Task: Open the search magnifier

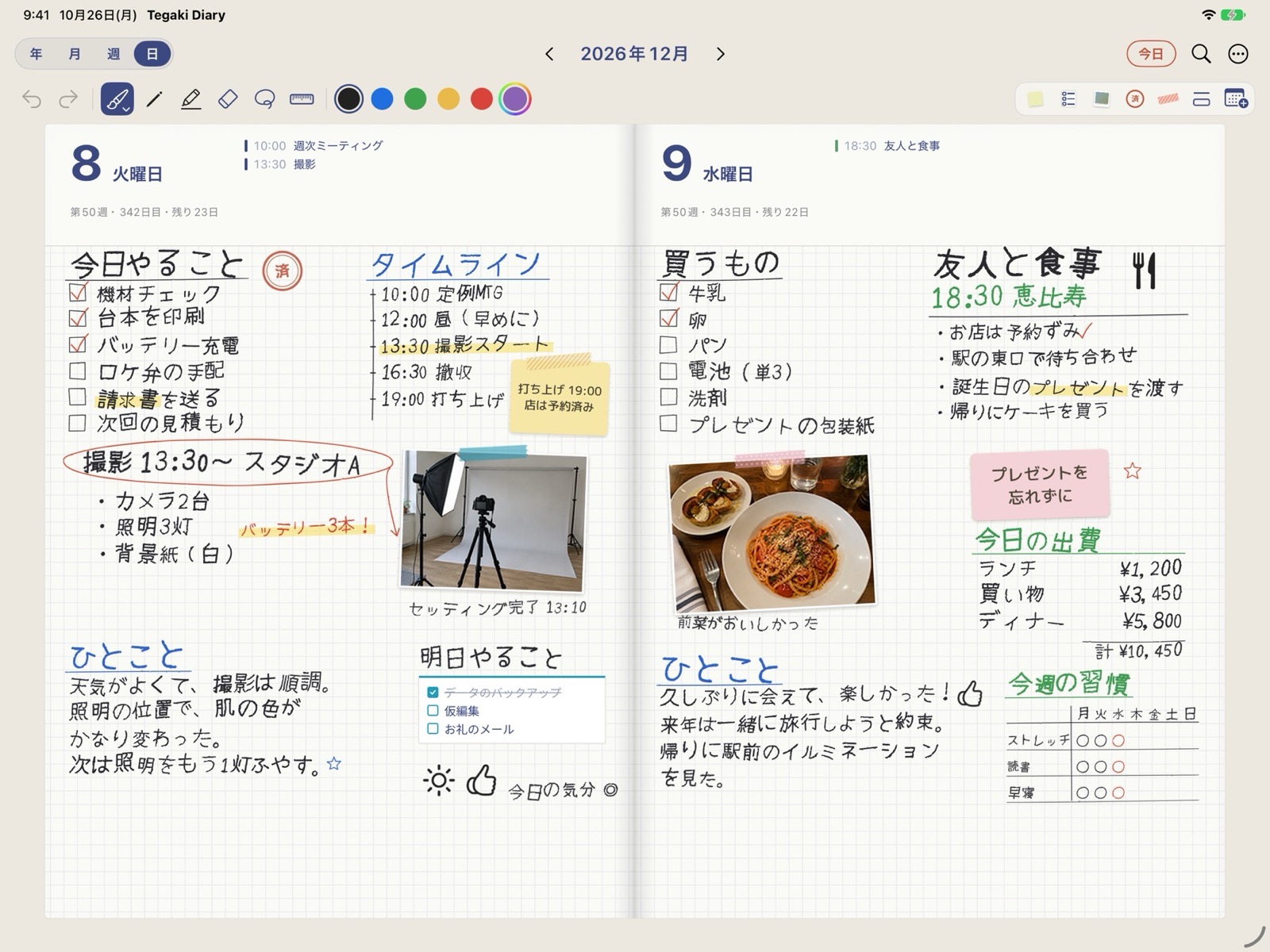Action: [1201, 54]
